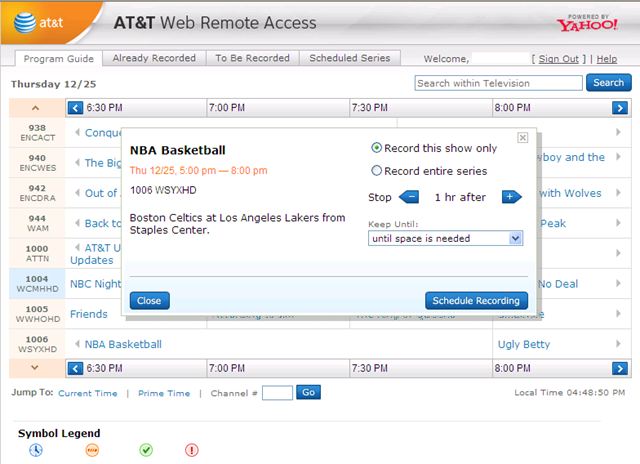
Task: Go to later times using top right arrow
Action: coord(620,108)
